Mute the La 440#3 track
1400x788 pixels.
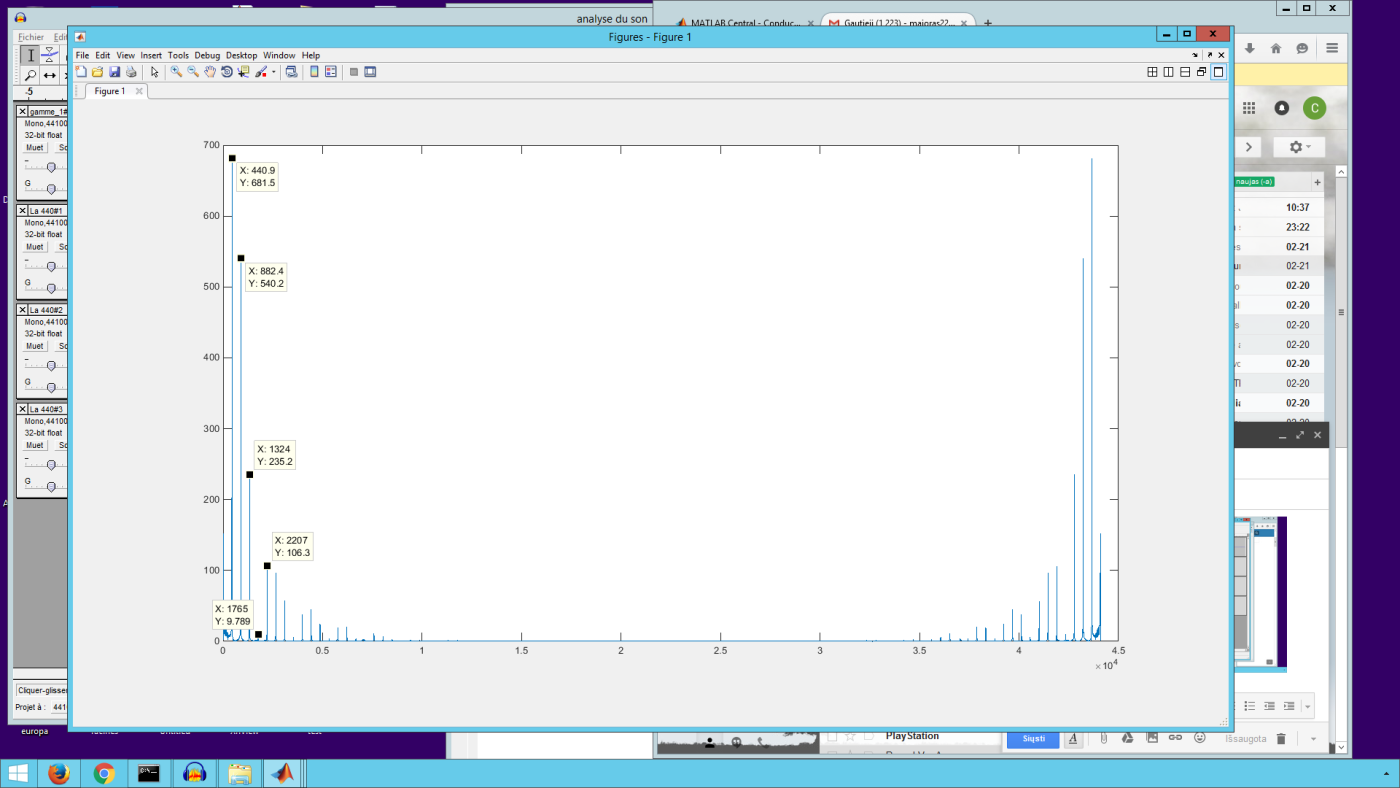(35, 445)
